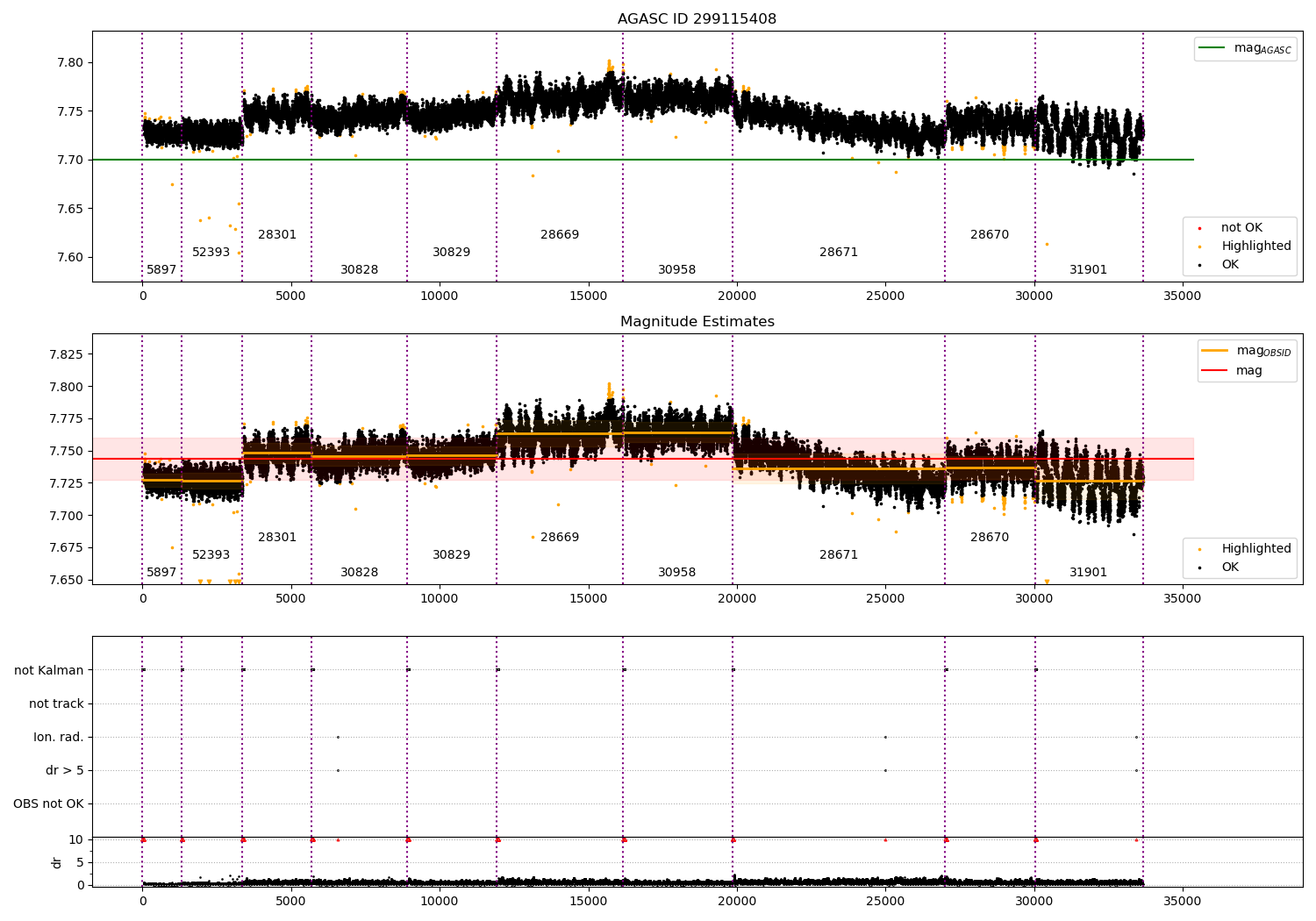This screenshot has width=1316, height=921.
Task: Click the 28671 label in middle plot
Action: pos(839,555)
